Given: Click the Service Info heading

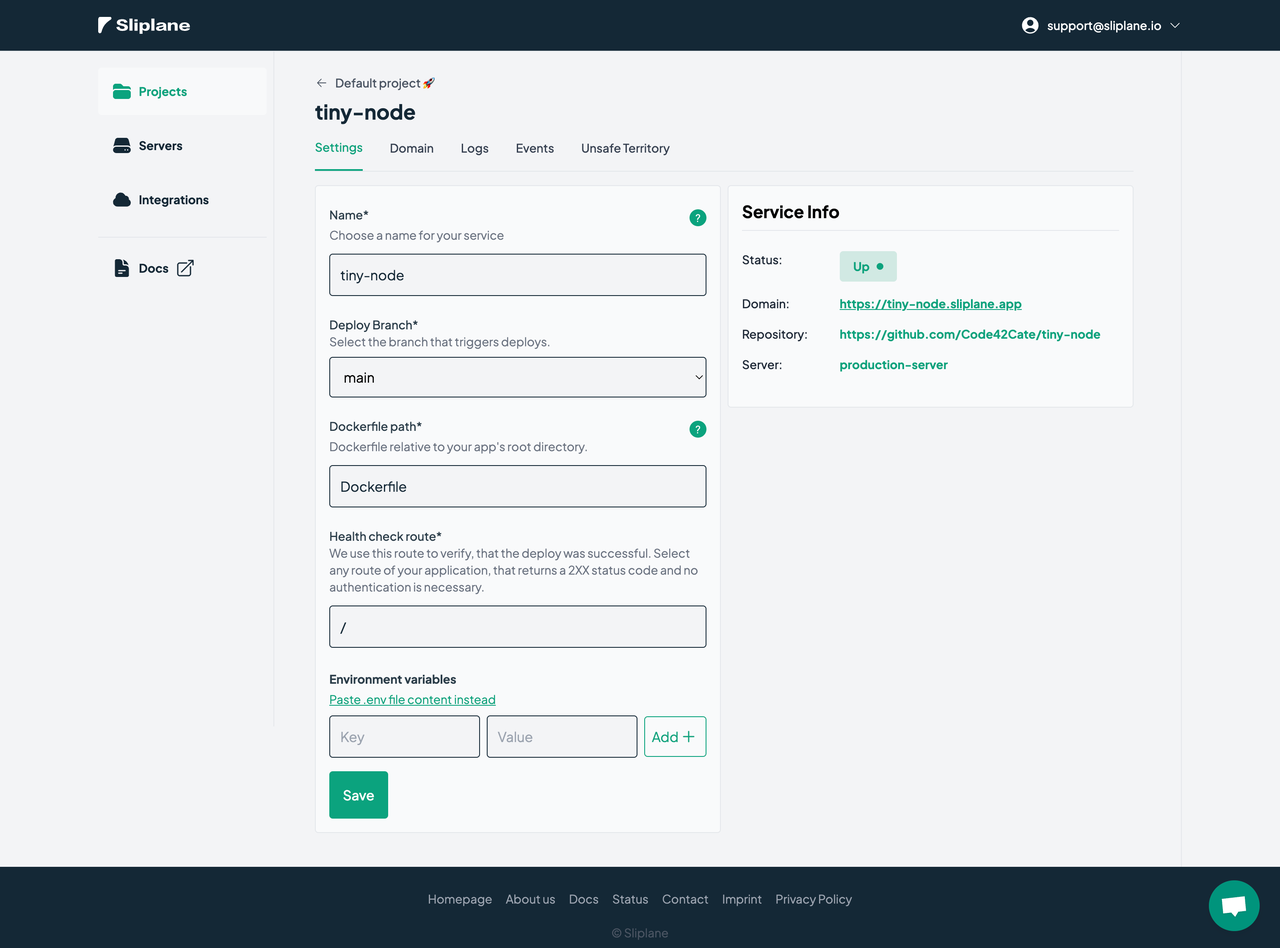Looking at the screenshot, I should (x=790, y=212).
